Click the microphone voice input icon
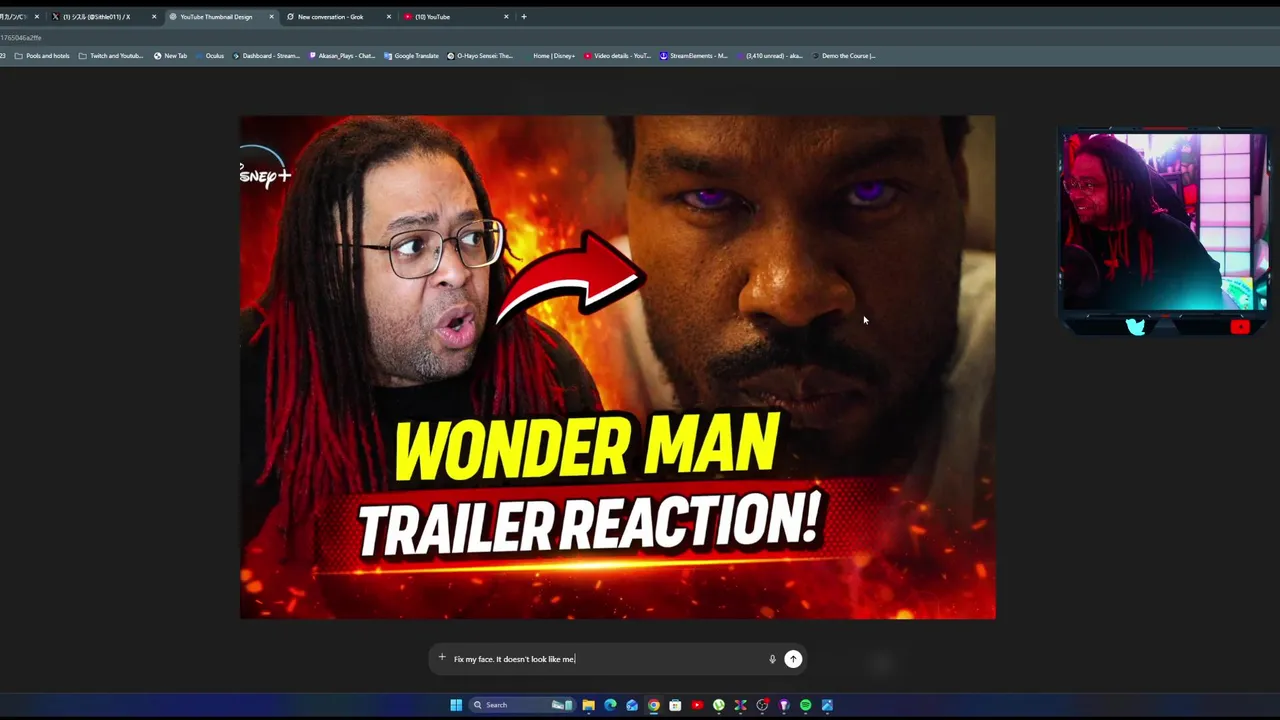The height and width of the screenshot is (720, 1280). tap(772, 659)
